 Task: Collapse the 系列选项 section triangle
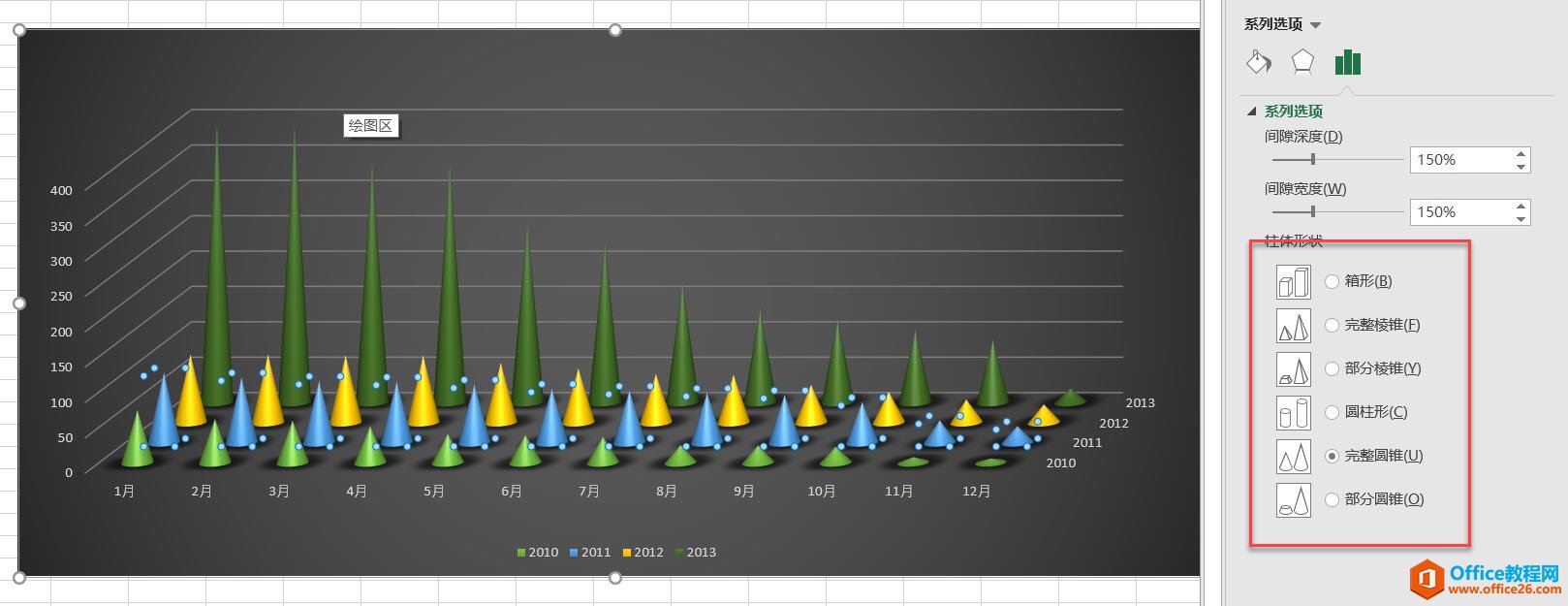(x=1251, y=112)
